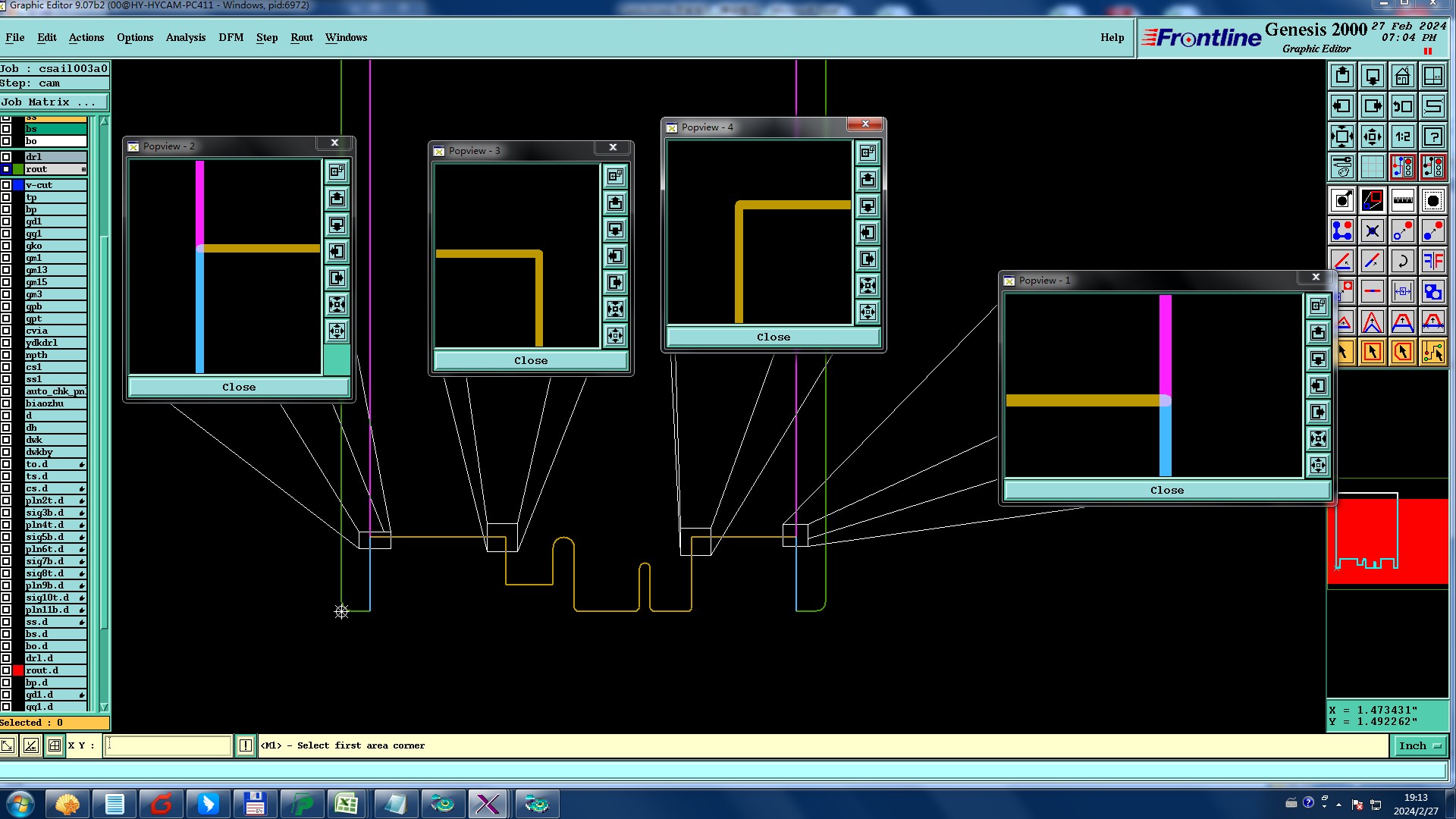Click Close button in Popview - 4
1456x819 pixels.
[773, 337]
